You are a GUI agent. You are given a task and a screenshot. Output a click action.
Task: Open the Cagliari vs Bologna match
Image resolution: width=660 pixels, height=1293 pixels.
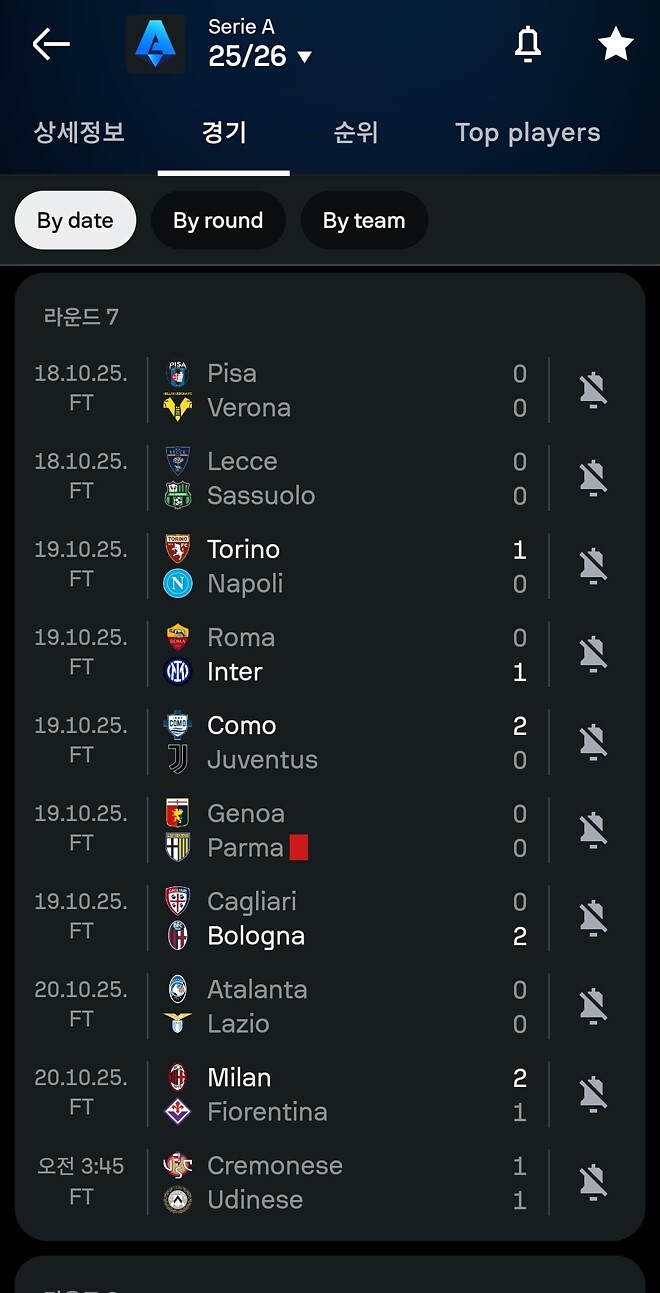340,918
